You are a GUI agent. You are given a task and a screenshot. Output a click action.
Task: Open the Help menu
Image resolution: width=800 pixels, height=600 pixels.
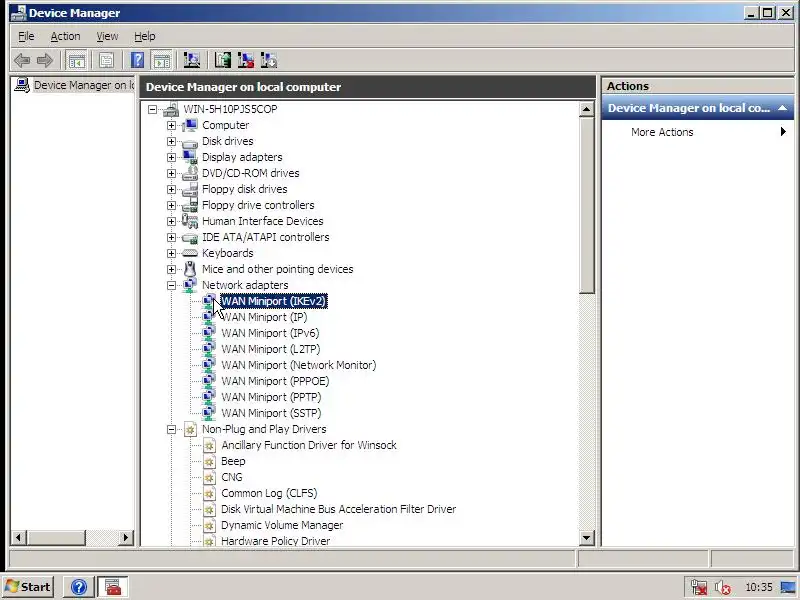click(145, 36)
